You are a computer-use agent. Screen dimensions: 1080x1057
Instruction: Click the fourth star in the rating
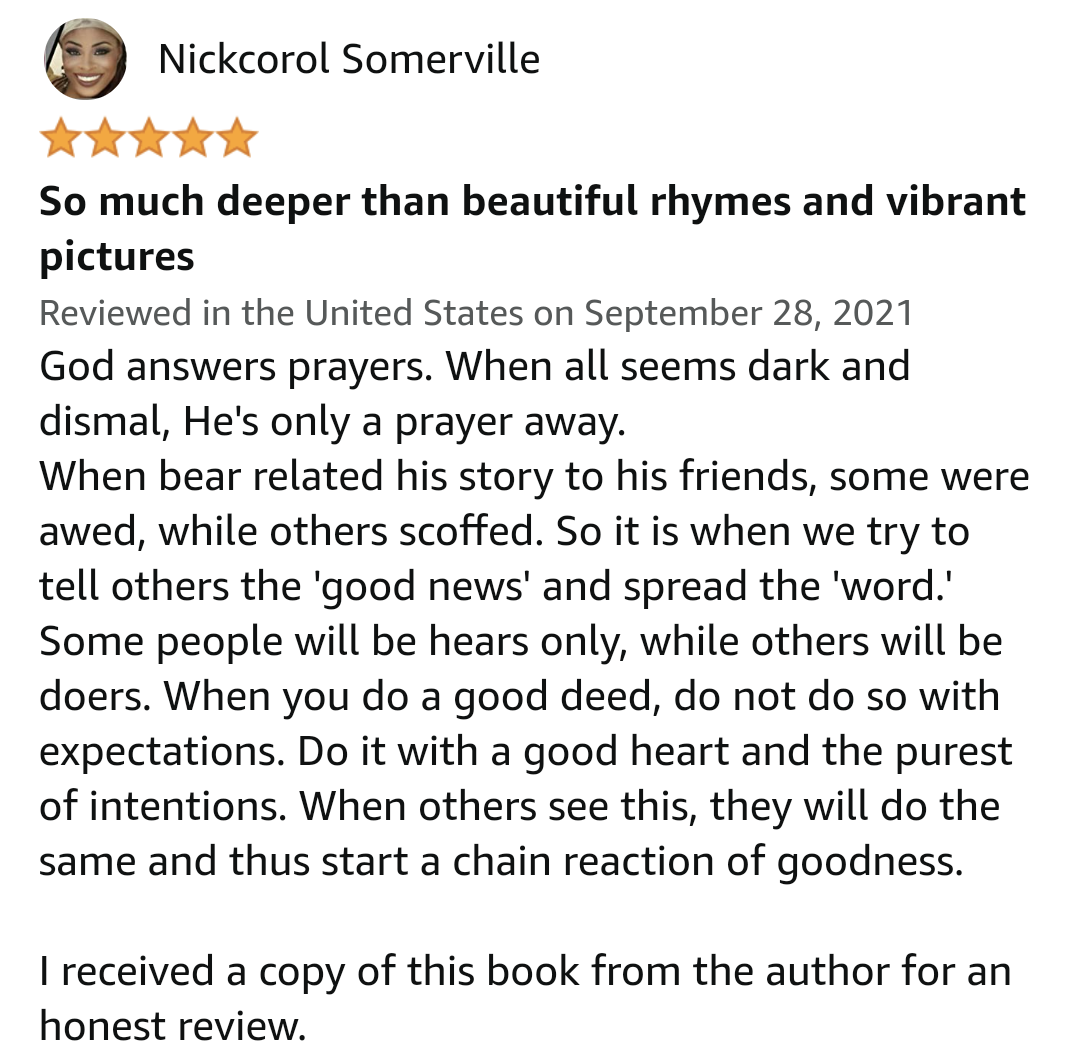click(192, 138)
